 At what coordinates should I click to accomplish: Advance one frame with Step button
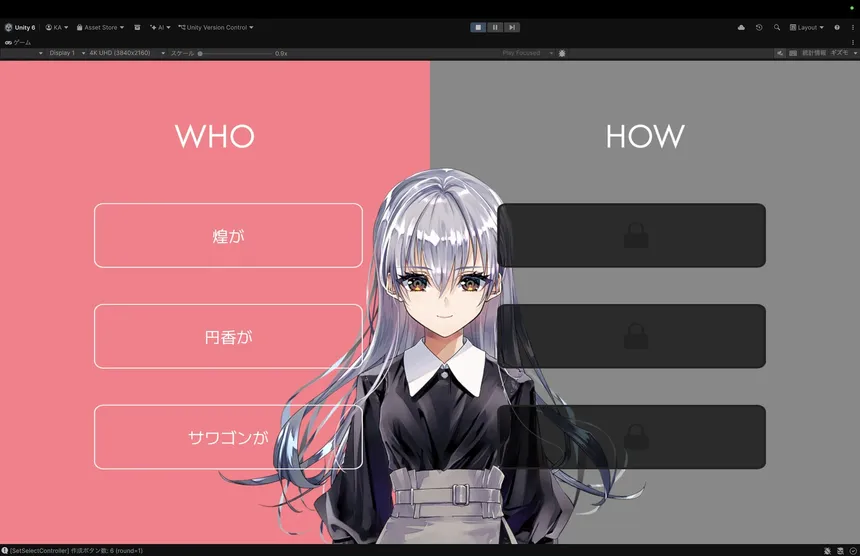point(512,27)
